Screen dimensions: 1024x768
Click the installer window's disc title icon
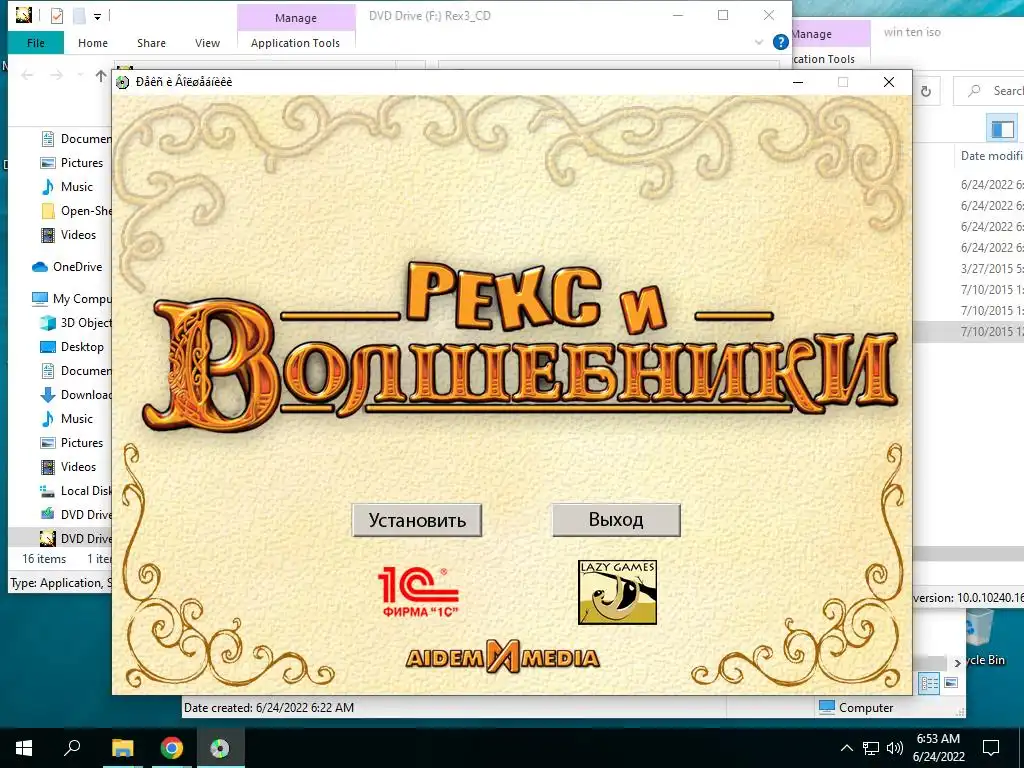[x=122, y=82]
